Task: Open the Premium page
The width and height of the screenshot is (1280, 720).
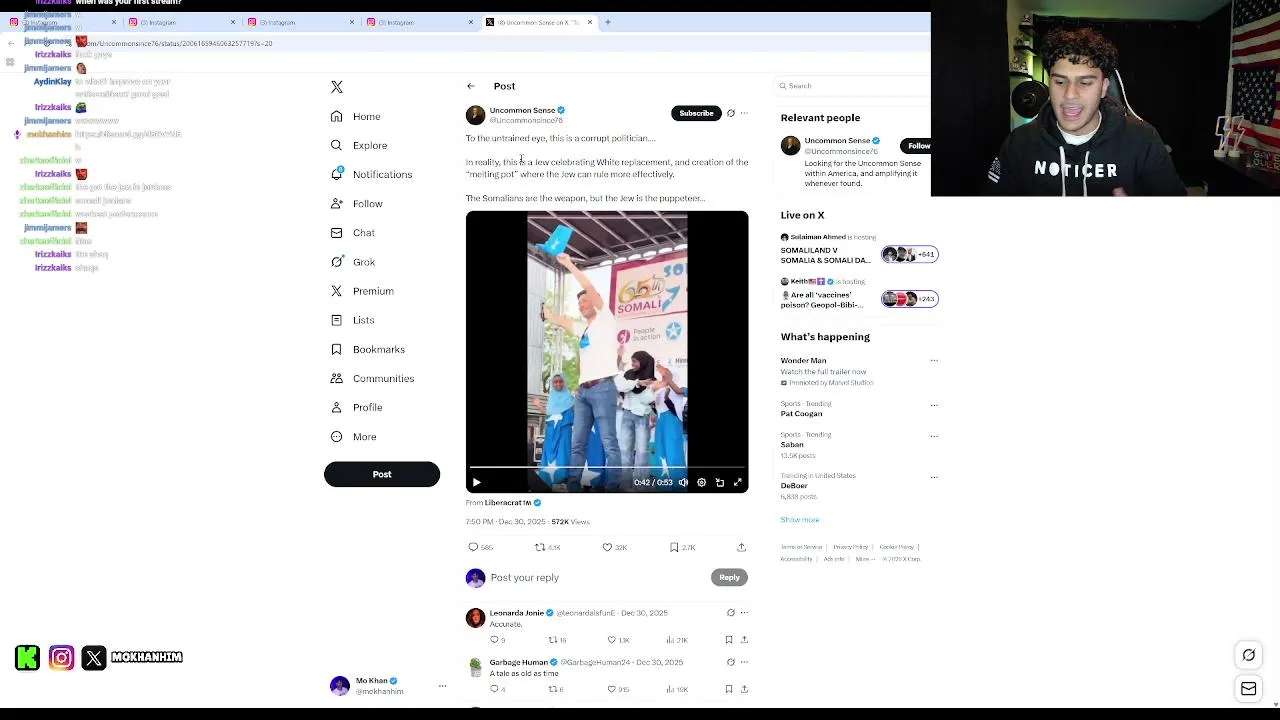Action: coord(361,291)
